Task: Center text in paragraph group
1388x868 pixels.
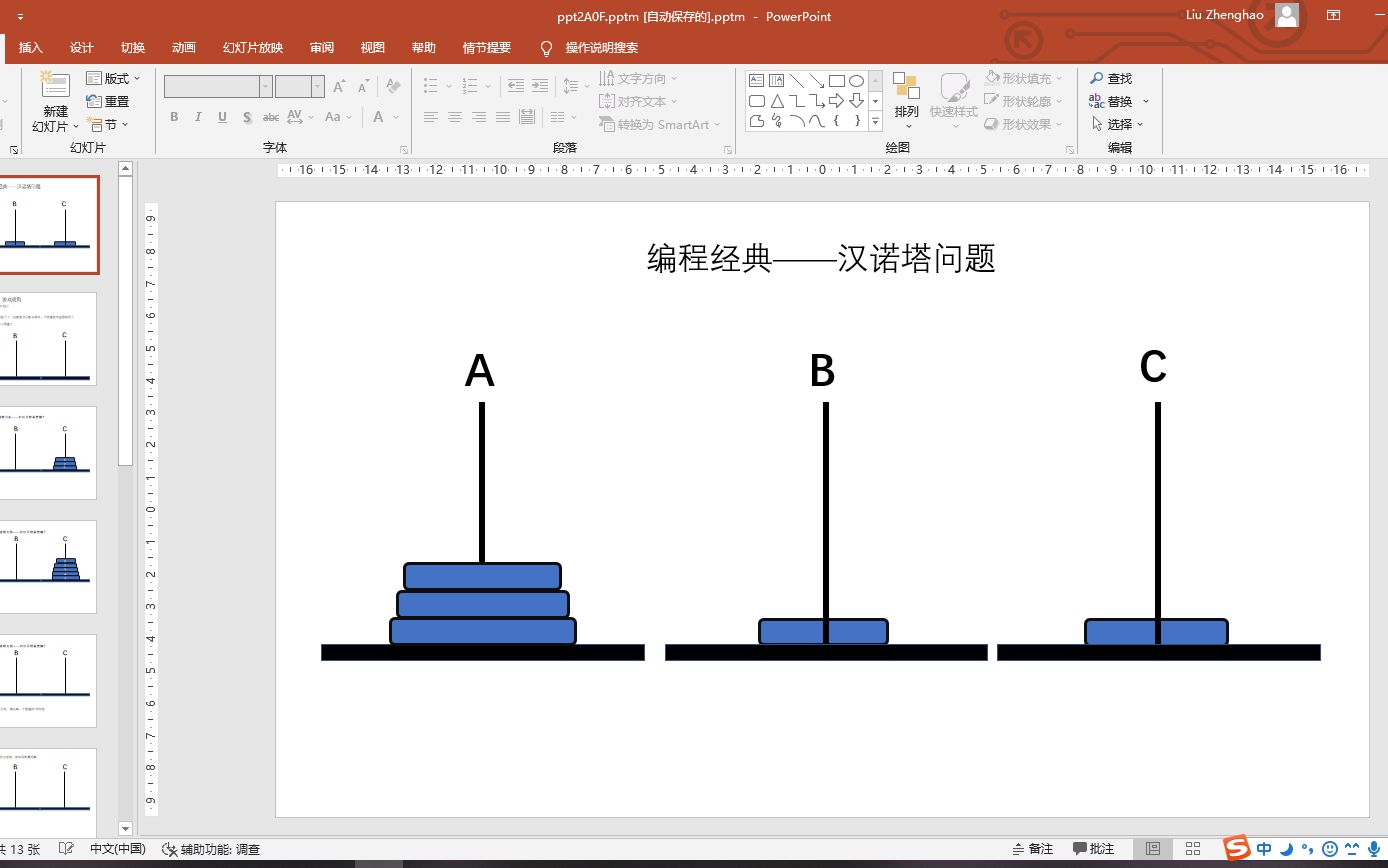Action: [455, 117]
